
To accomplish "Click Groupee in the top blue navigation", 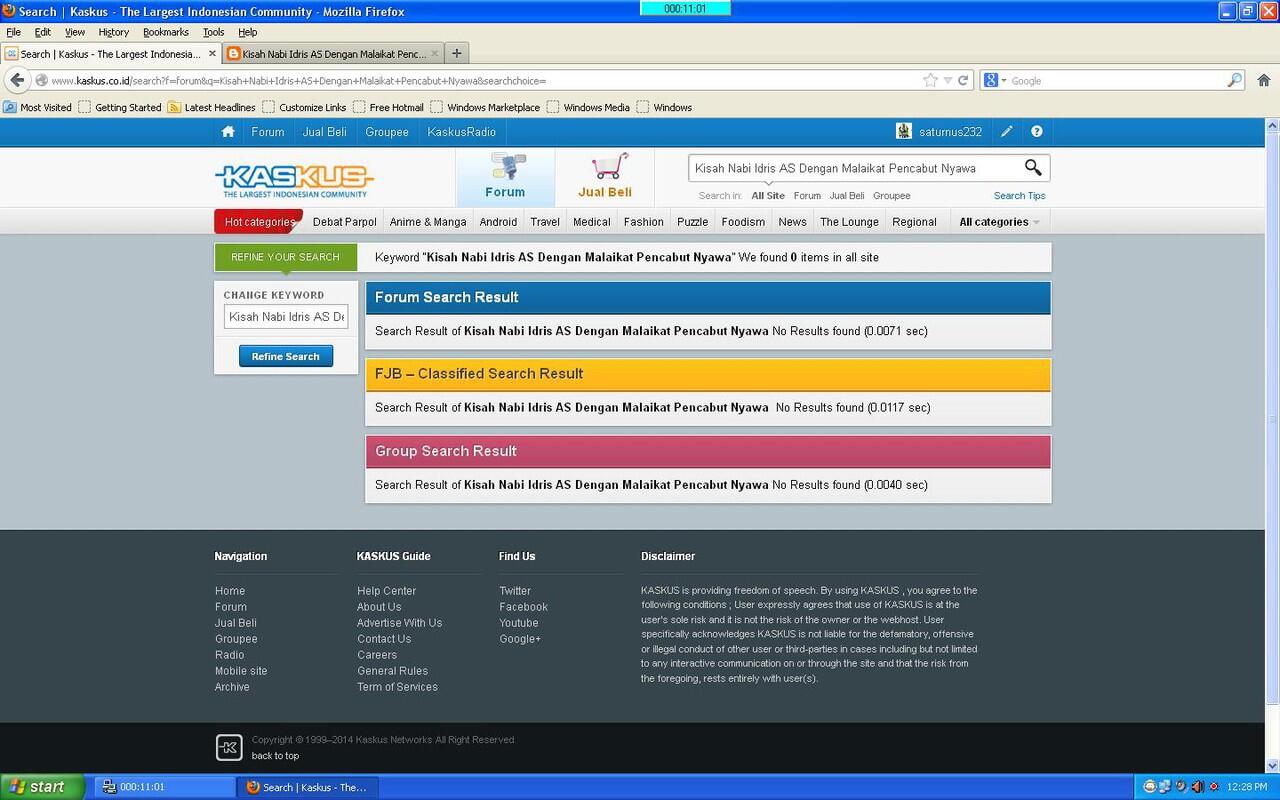I will (x=386, y=131).
